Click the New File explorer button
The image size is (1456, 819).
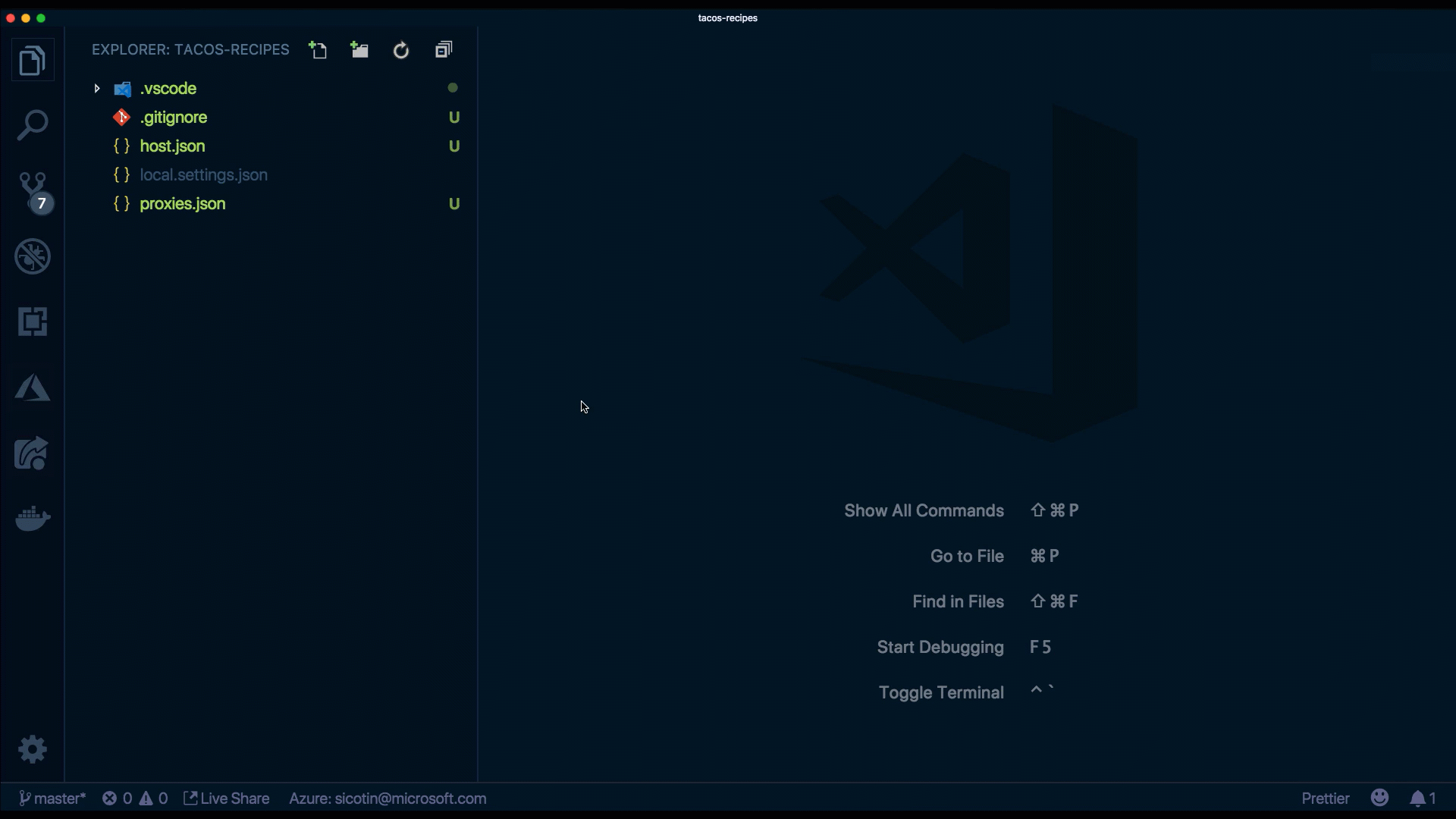(318, 50)
